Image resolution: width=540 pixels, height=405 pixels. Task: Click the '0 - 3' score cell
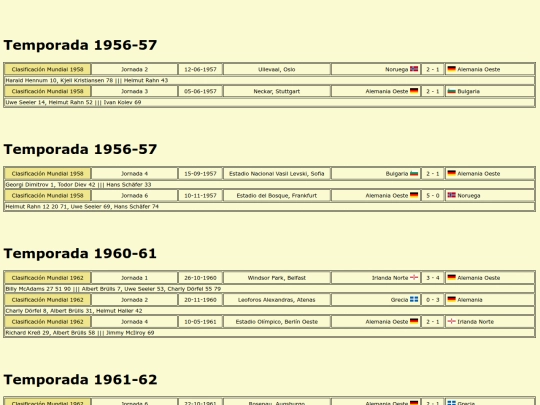(x=433, y=300)
